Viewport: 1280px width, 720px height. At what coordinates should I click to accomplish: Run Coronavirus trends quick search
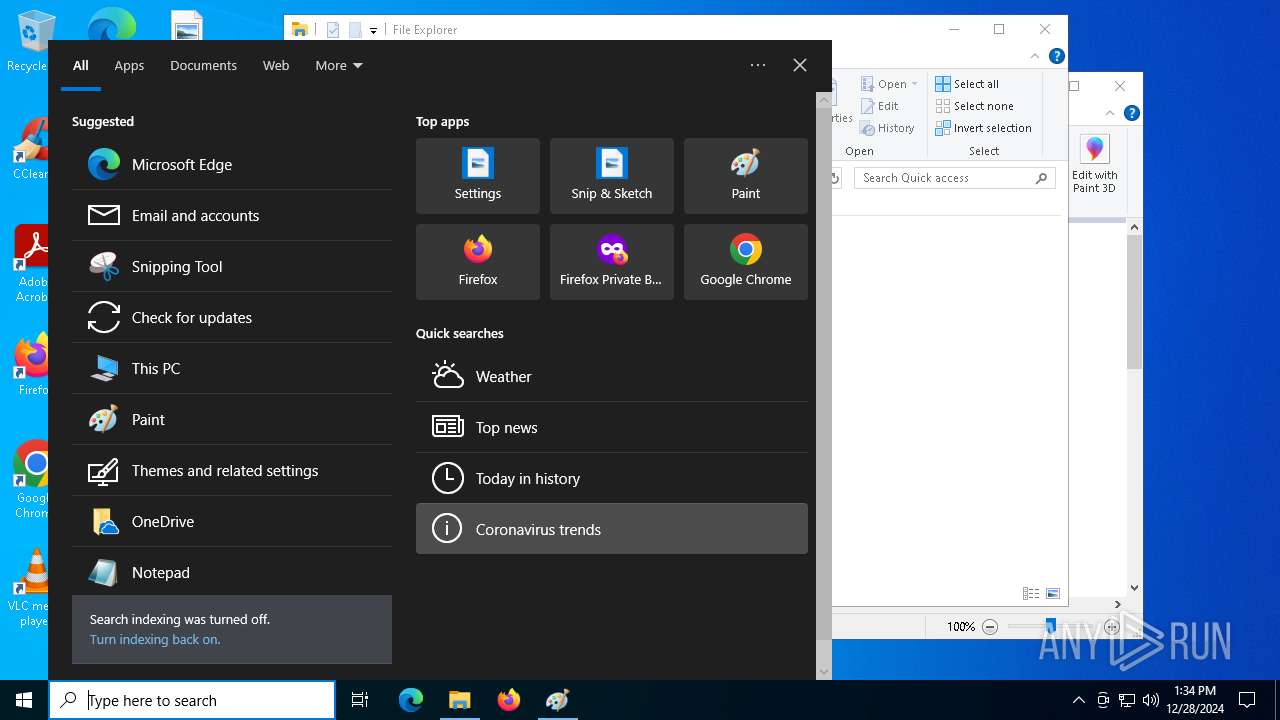coord(612,529)
